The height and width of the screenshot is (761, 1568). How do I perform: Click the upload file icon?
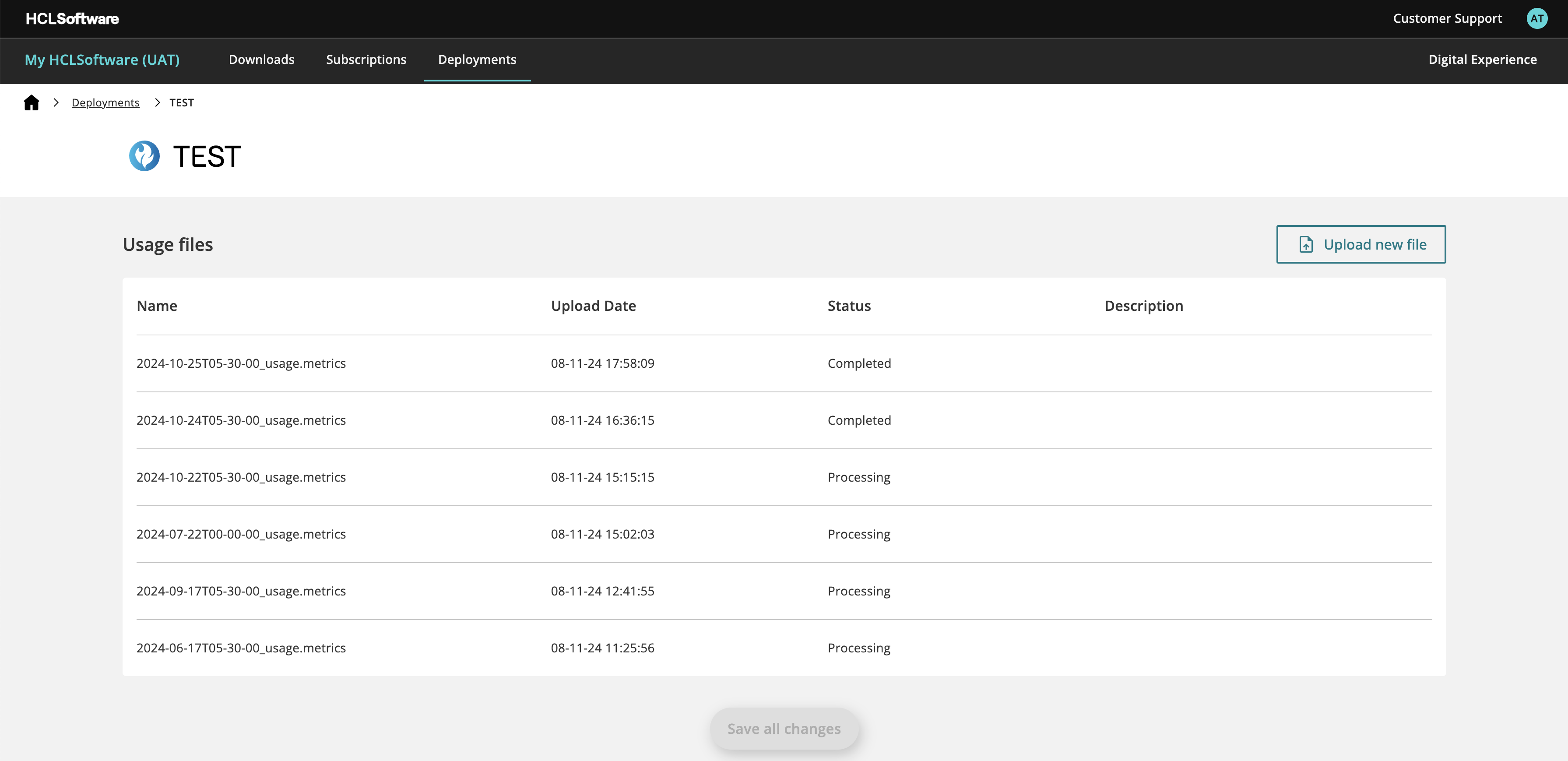pos(1306,244)
